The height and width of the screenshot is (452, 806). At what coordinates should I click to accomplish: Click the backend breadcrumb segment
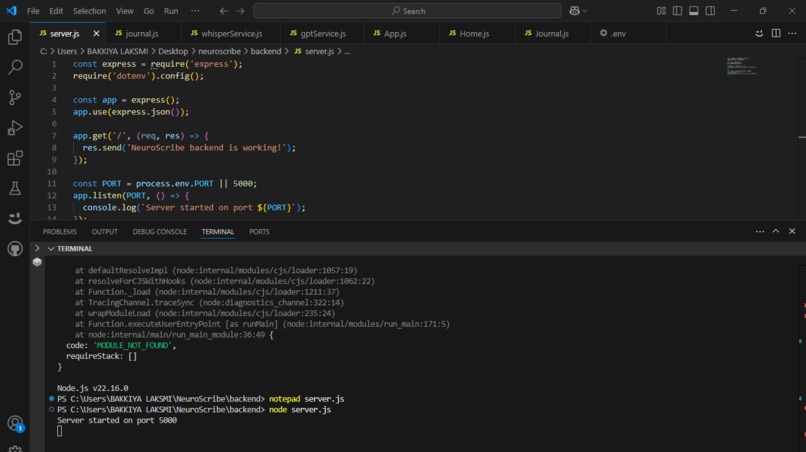266,51
